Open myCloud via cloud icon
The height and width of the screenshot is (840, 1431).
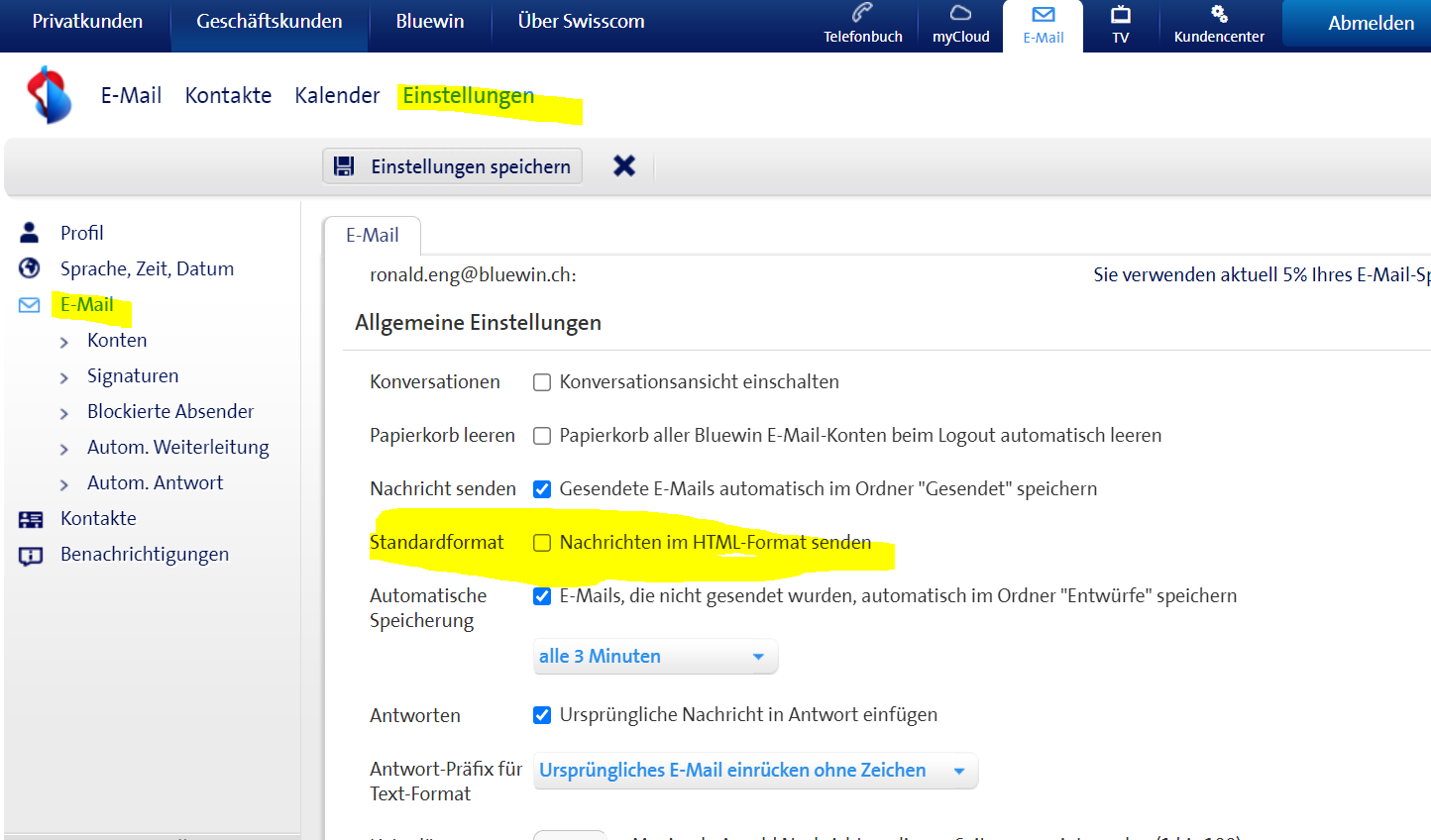click(960, 14)
